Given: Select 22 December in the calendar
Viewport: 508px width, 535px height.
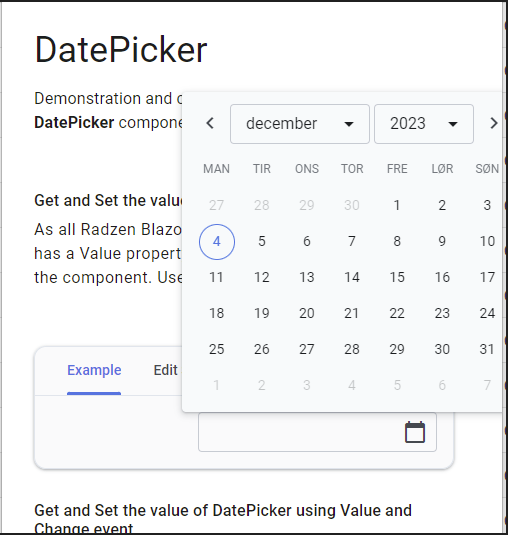Looking at the screenshot, I should tap(397, 314).
